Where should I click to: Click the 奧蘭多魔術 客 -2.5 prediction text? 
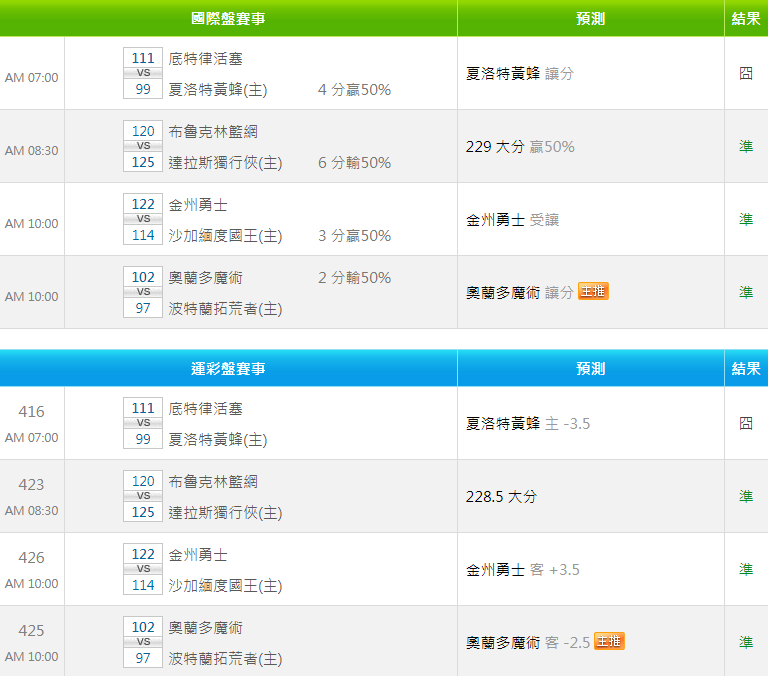point(528,642)
